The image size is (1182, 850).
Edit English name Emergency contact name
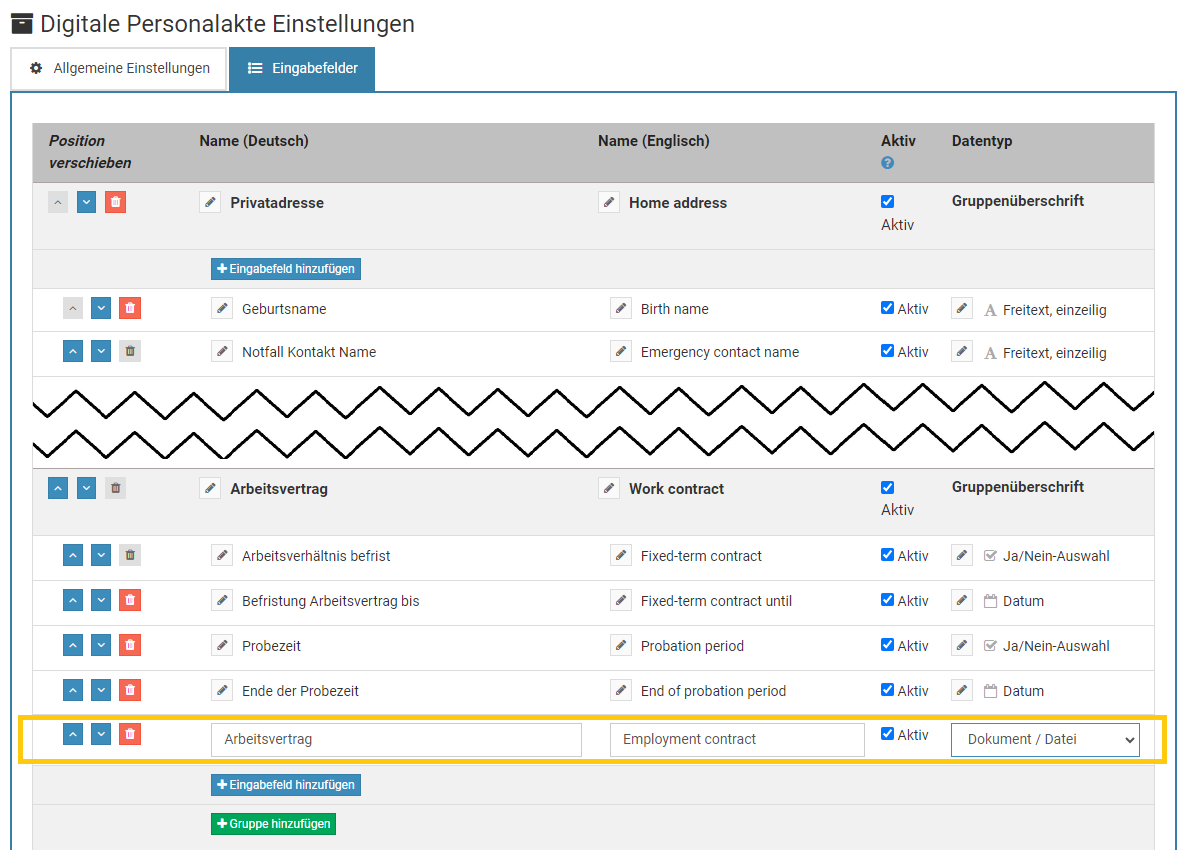(621, 352)
